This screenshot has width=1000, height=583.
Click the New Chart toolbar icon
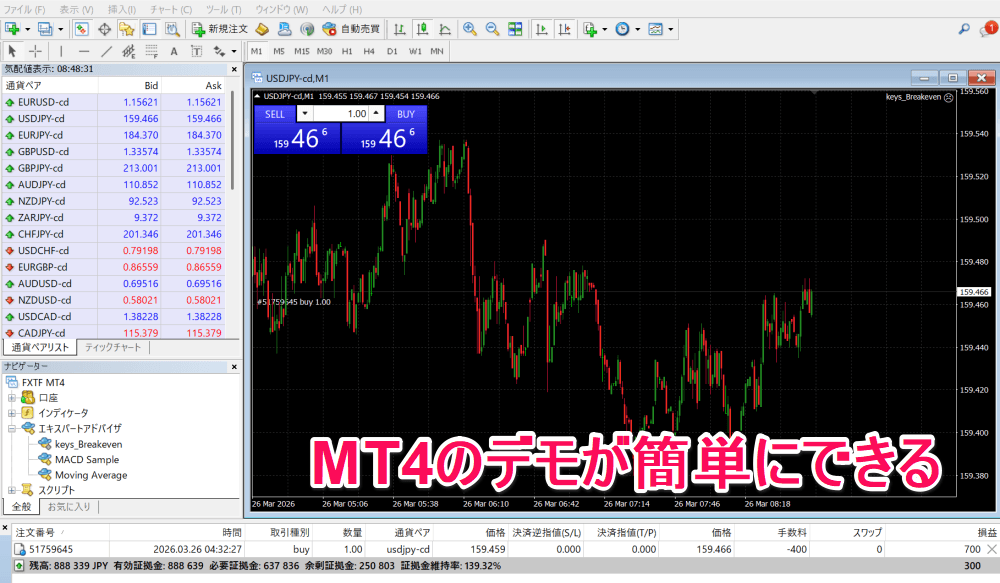11,29
